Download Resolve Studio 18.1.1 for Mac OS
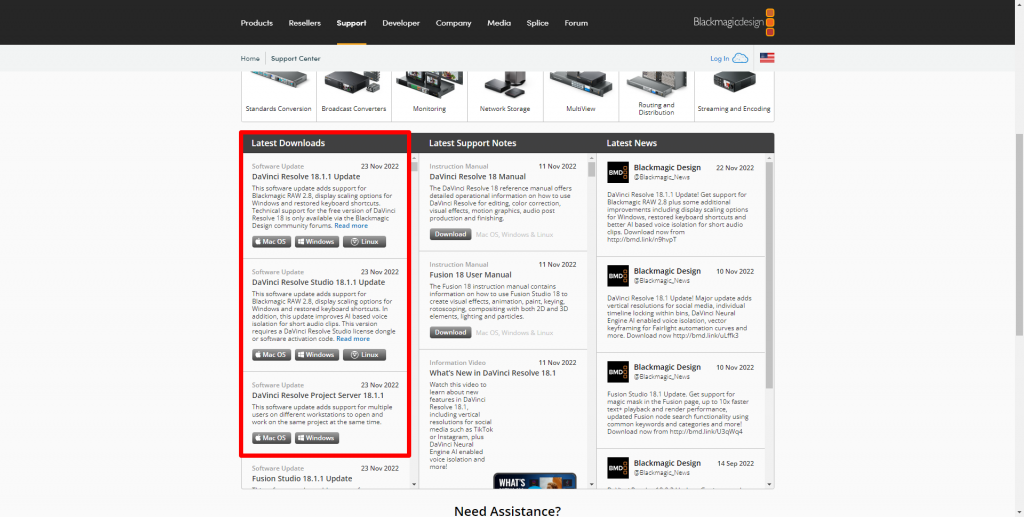Image resolution: width=1024 pixels, height=517 pixels. pos(272,355)
